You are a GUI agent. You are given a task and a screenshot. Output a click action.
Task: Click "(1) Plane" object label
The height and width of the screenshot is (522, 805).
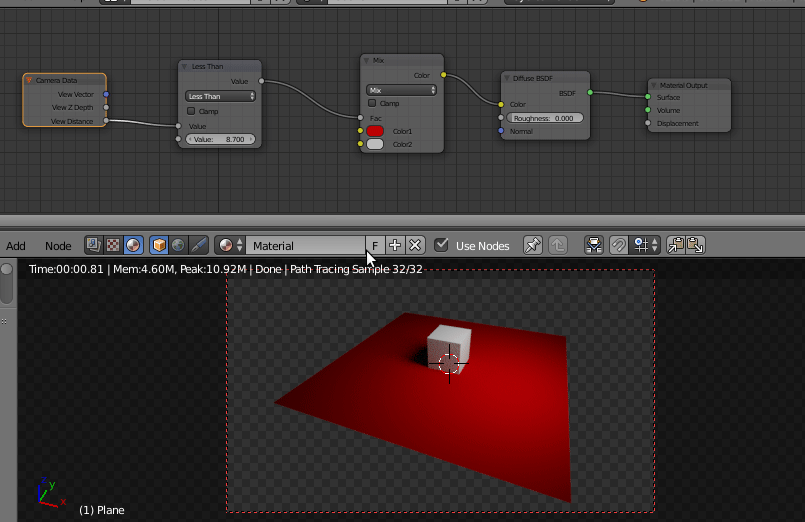102,510
